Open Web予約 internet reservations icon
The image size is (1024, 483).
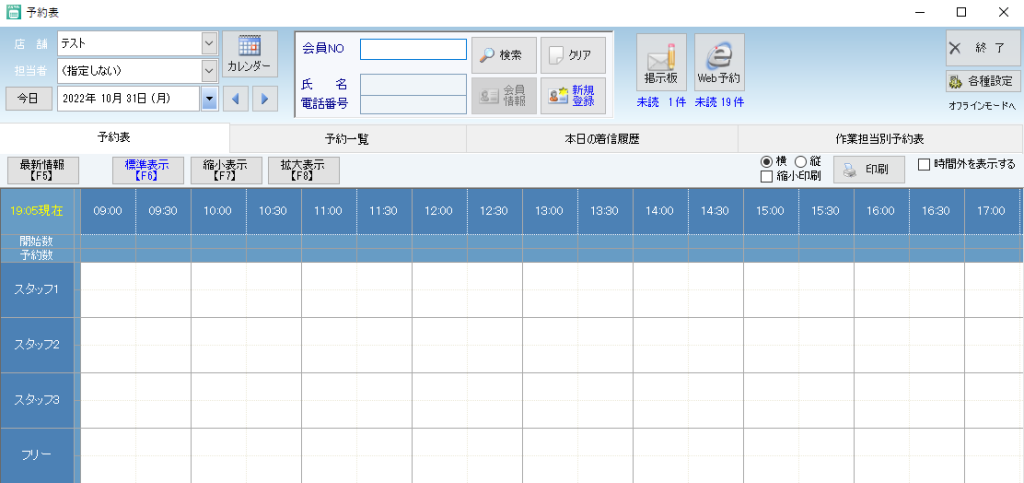coord(719,62)
